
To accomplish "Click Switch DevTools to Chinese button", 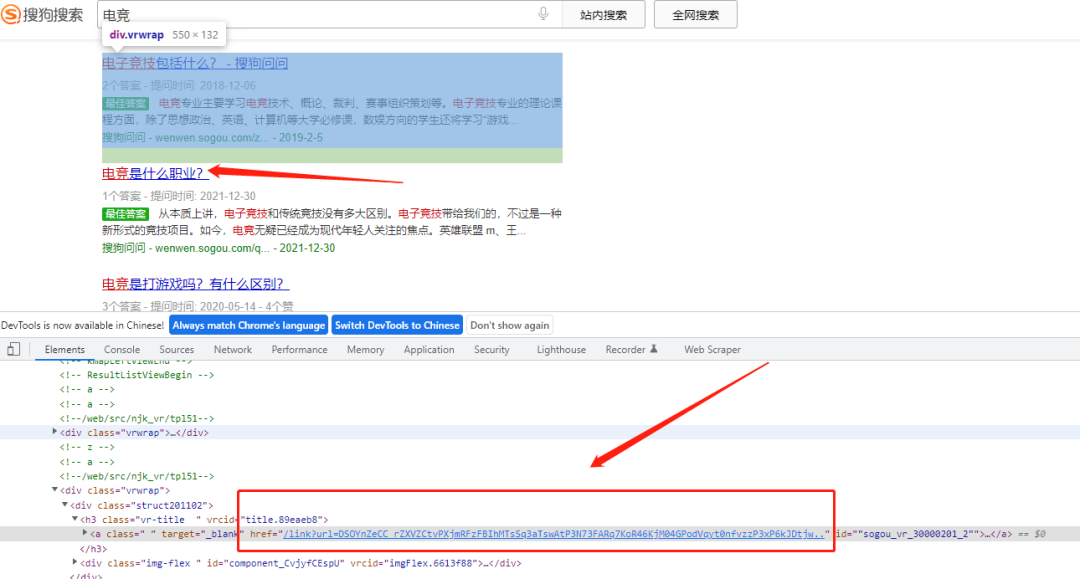I will tap(397, 325).
